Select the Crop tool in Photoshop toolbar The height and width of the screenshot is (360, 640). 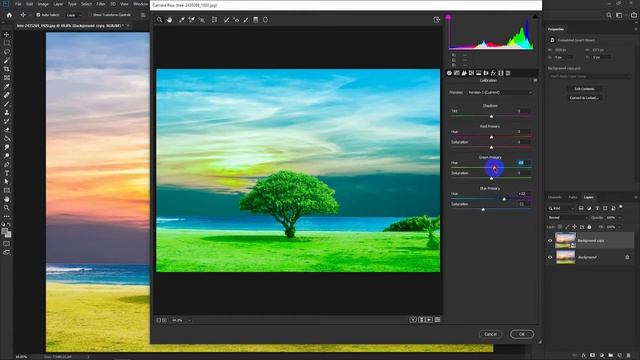point(7,69)
